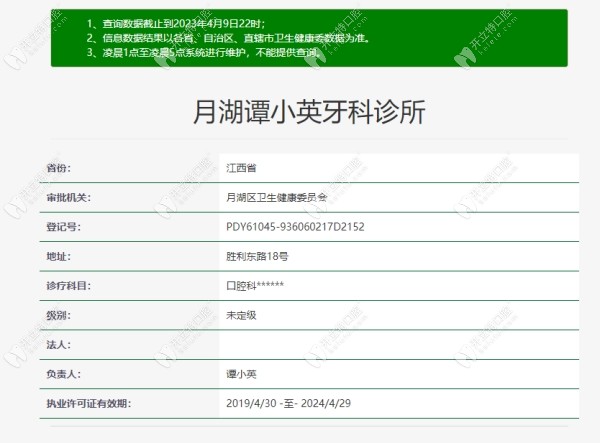Select the value 口腔科******
The height and width of the screenshot is (443, 600).
tap(255, 286)
